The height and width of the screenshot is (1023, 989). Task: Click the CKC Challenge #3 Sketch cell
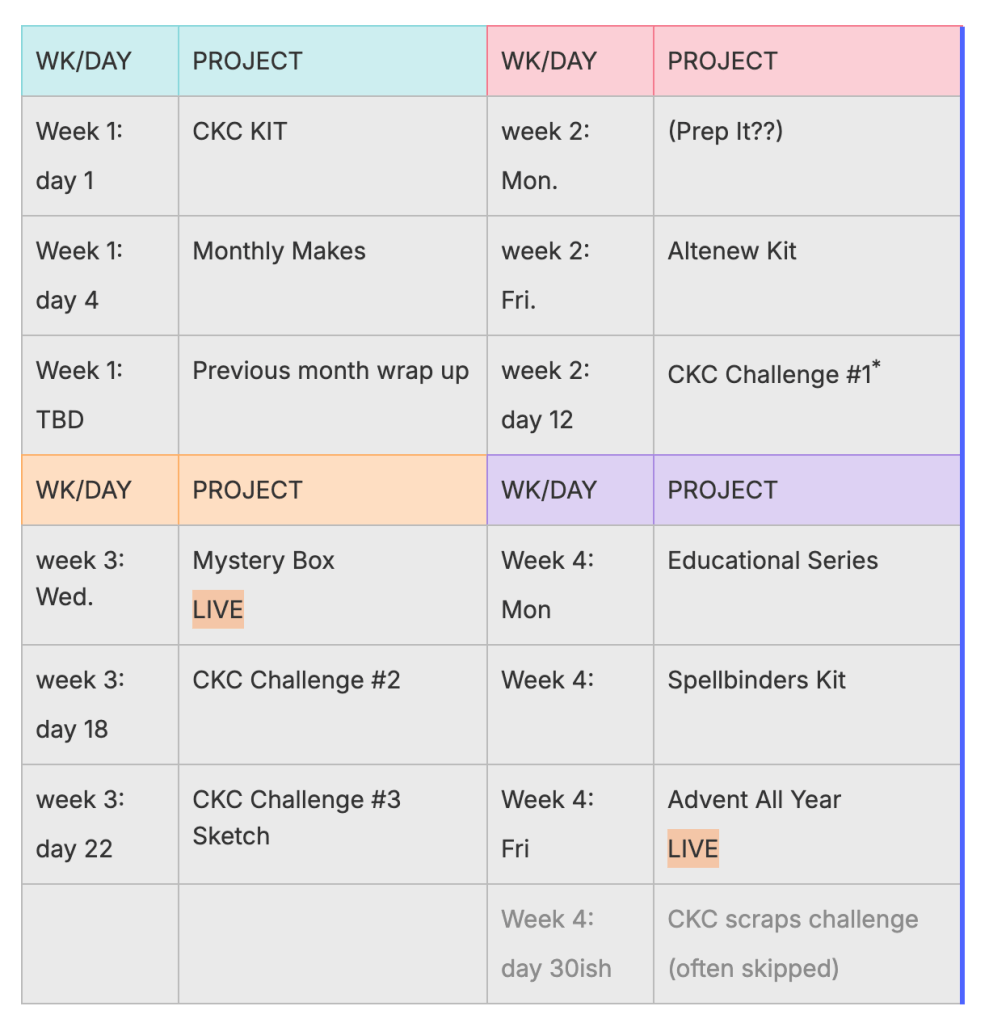(296, 817)
